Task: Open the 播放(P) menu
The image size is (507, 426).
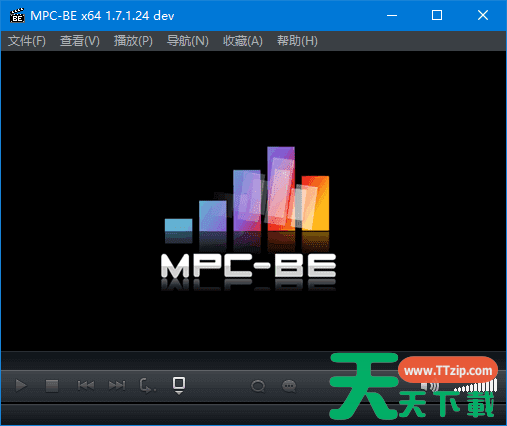Action: [x=133, y=41]
